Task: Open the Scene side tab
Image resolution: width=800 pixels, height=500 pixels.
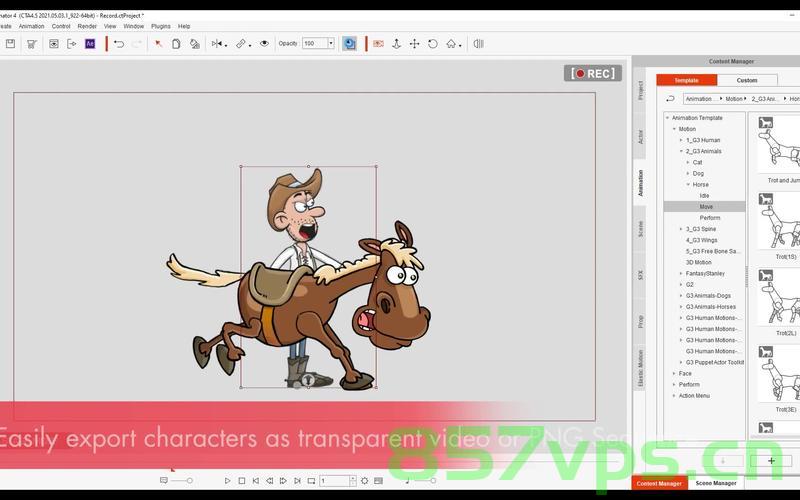Action: coord(640,229)
